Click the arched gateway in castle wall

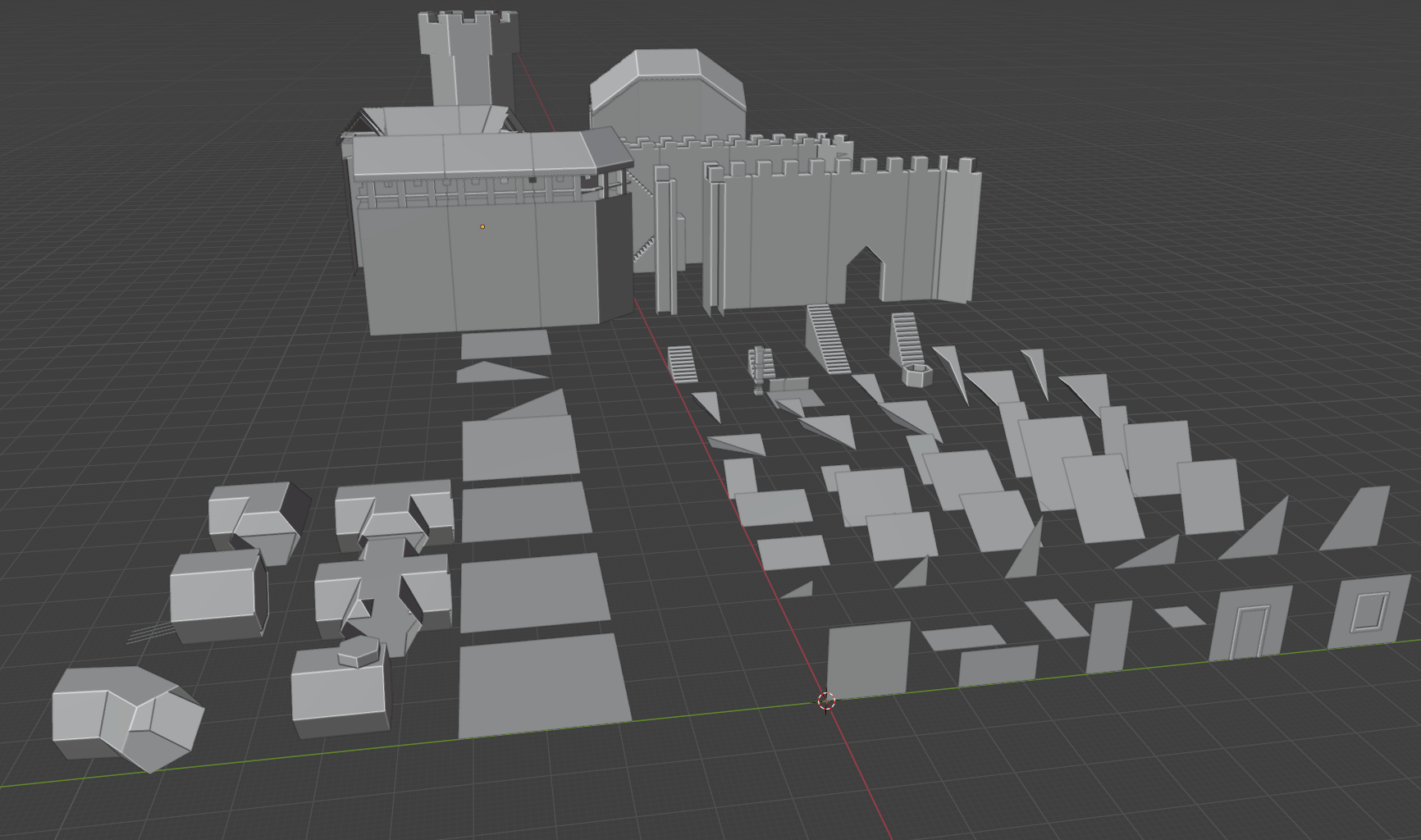[866, 274]
